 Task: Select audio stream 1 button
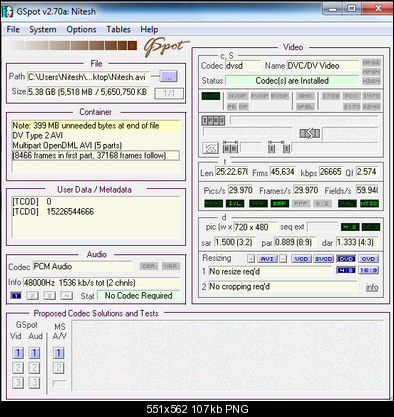16,296
